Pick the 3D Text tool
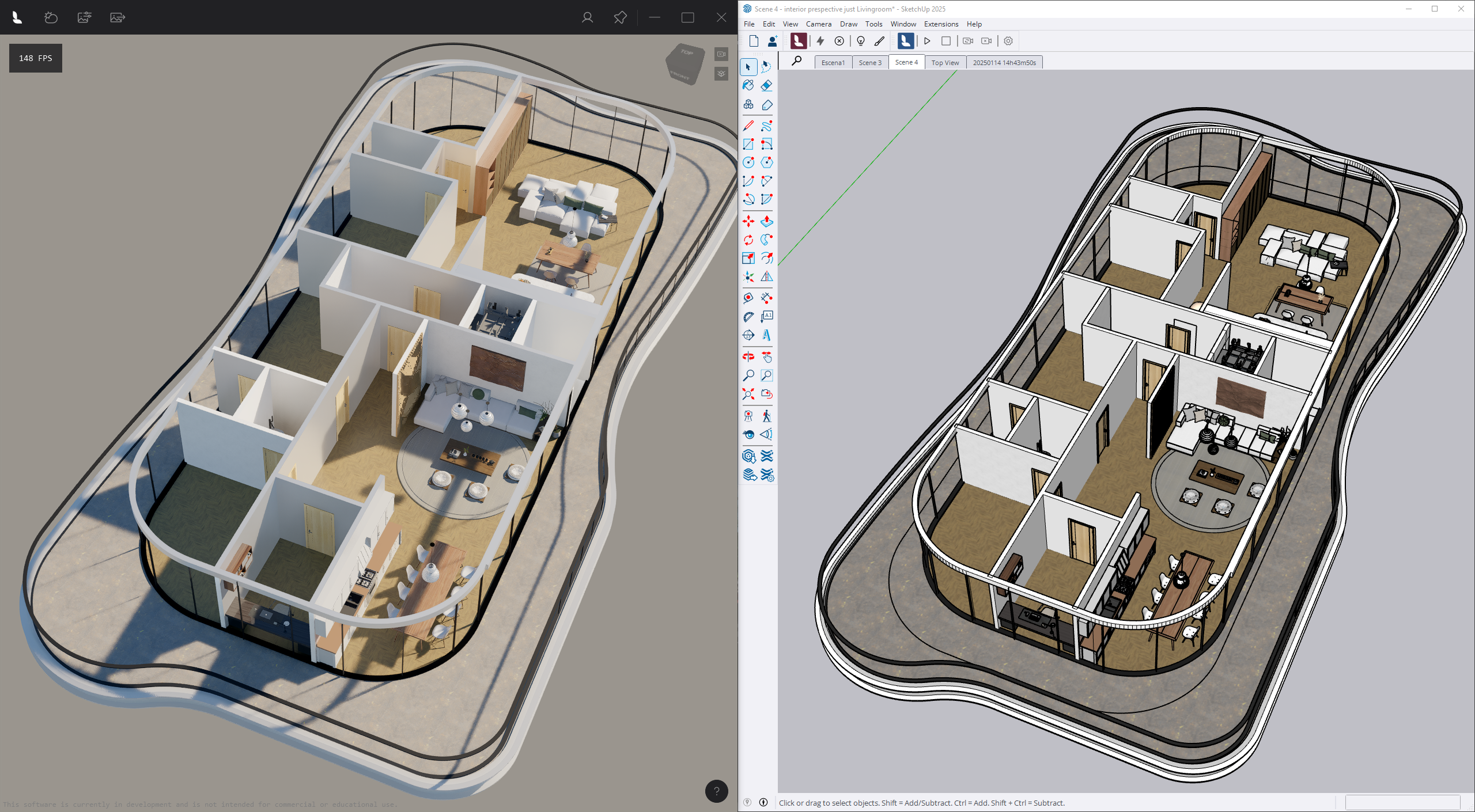Image resolution: width=1475 pixels, height=812 pixels. pos(766,335)
